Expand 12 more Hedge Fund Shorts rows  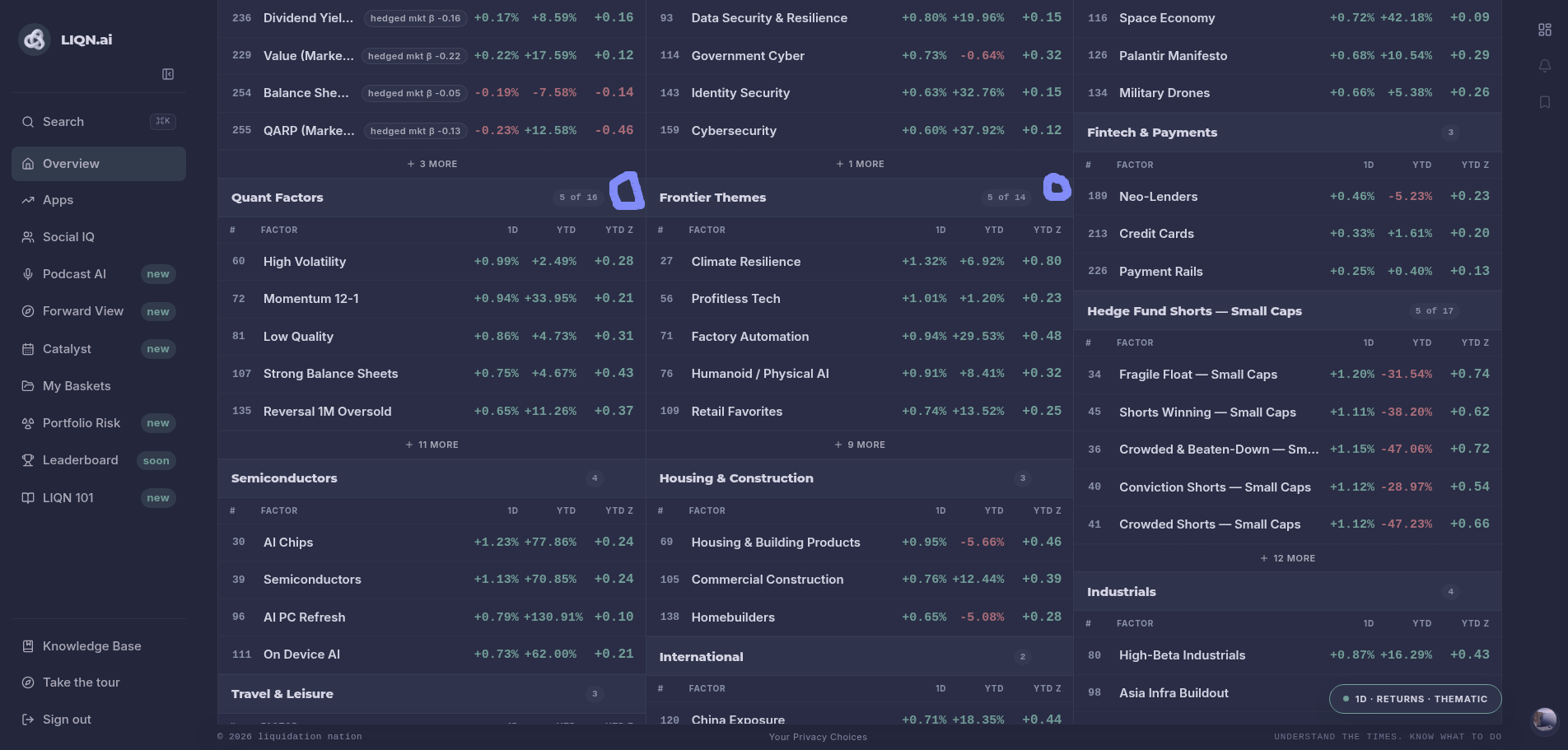click(1288, 558)
